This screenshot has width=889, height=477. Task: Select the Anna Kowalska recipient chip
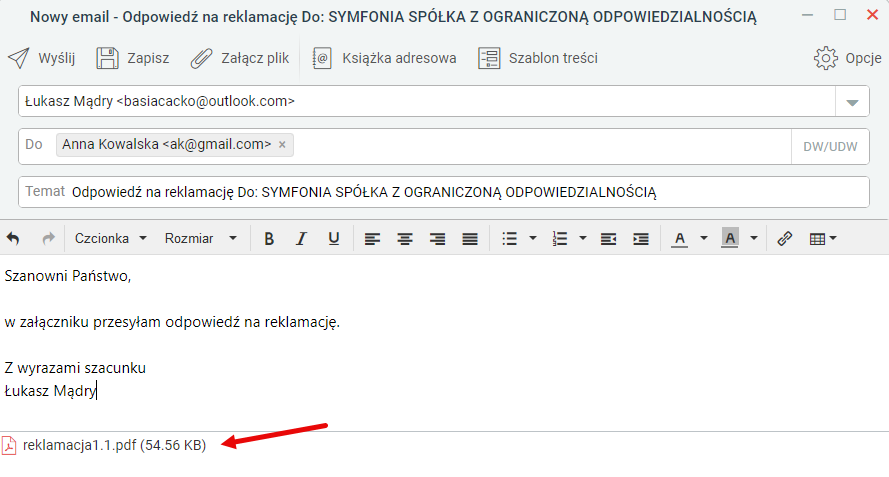[x=175, y=145]
